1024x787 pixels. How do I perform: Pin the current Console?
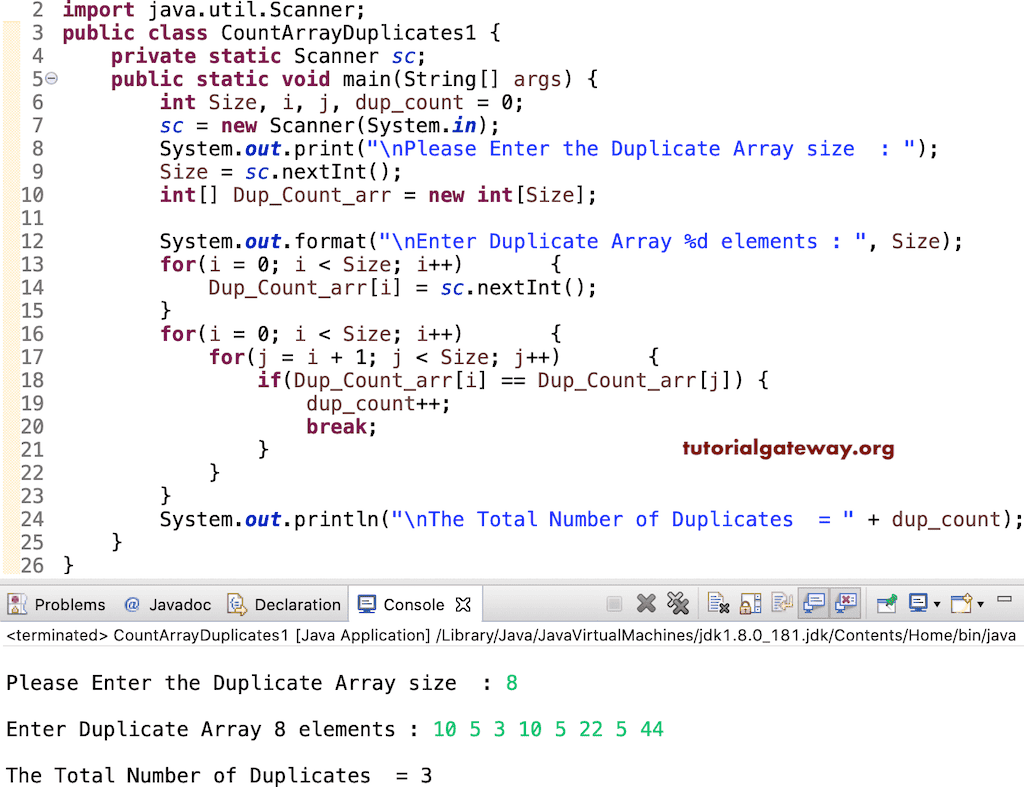(886, 604)
